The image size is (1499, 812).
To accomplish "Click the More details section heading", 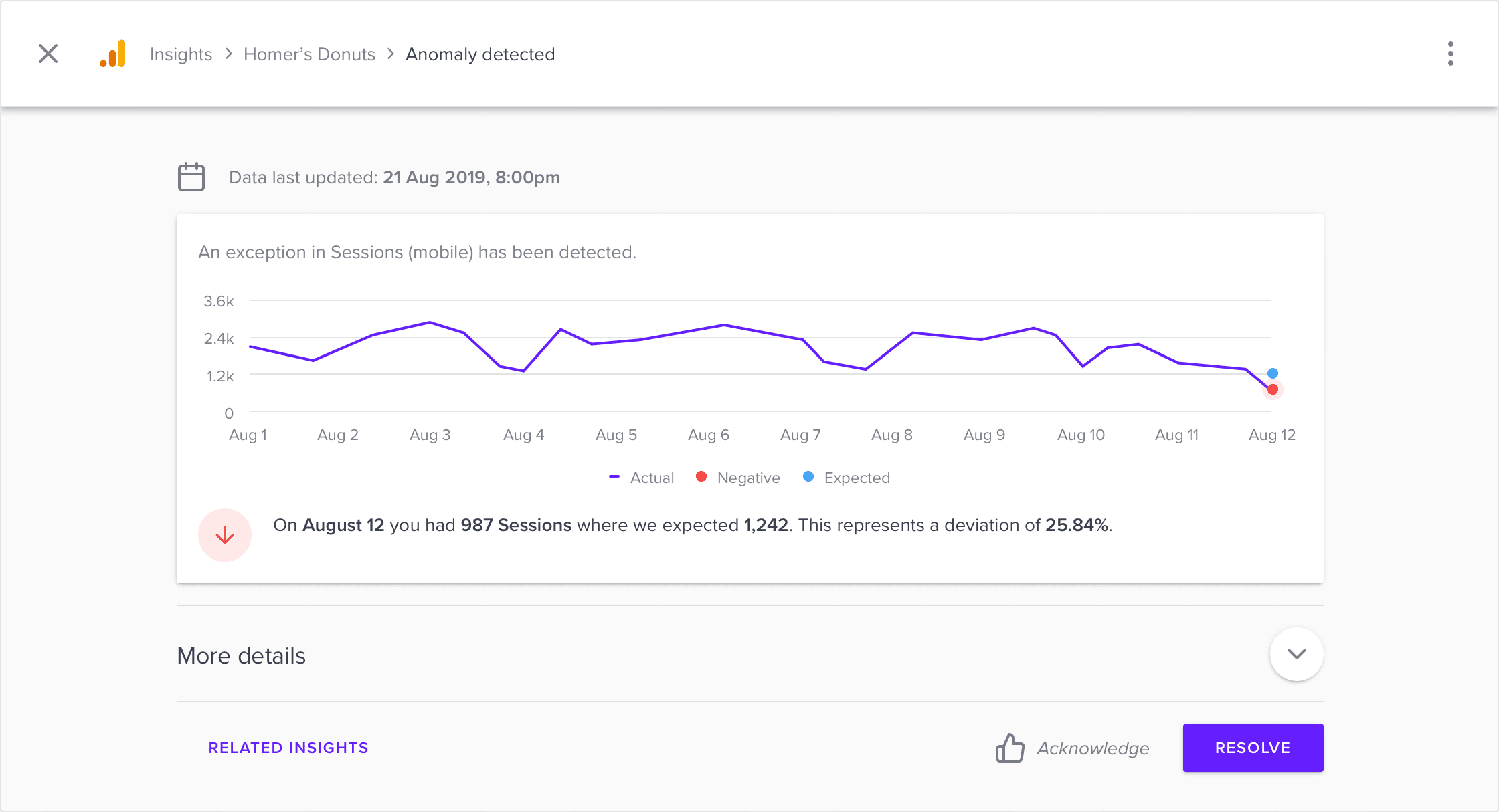I will coord(242,655).
